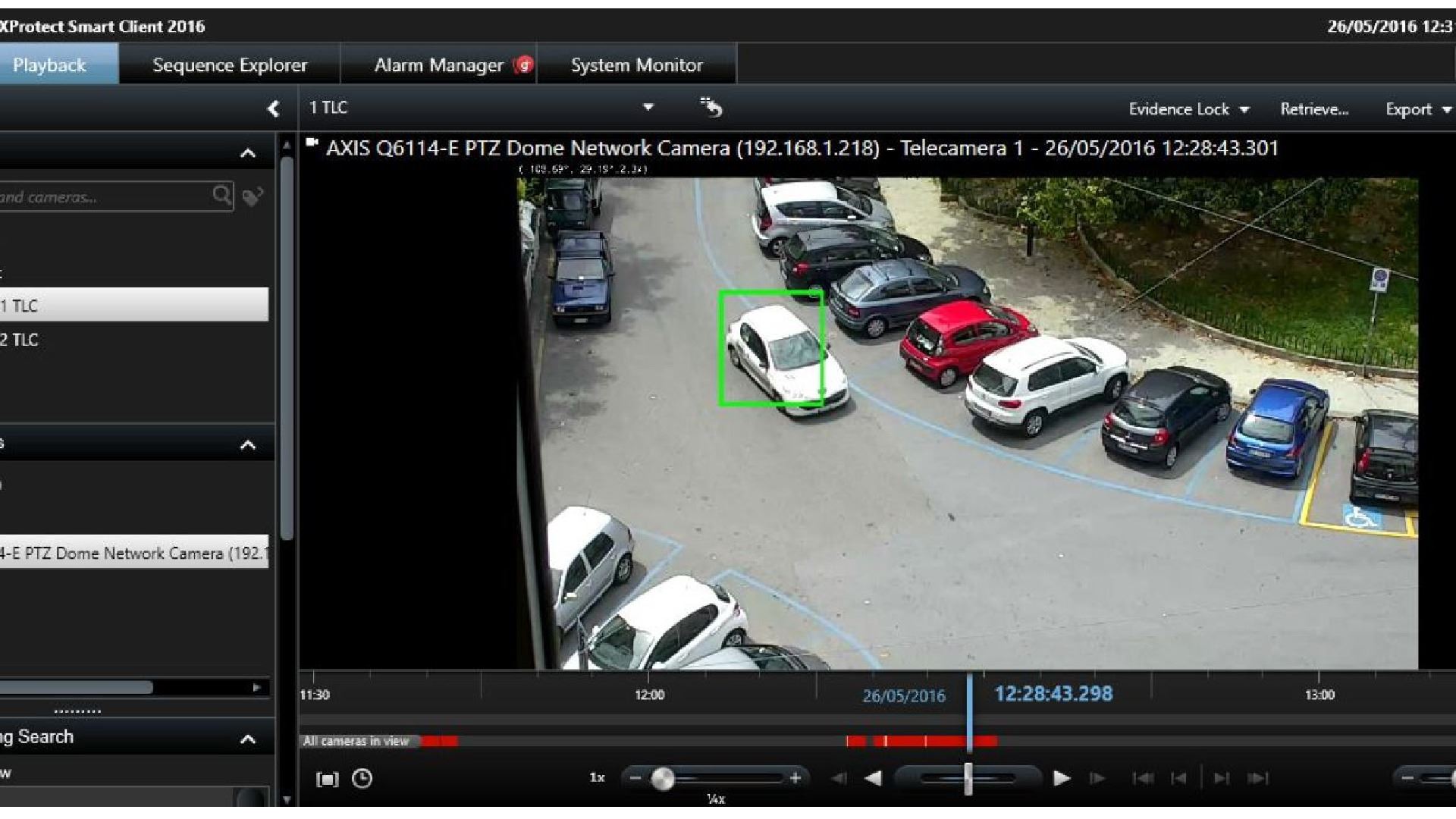Select the 1 TLC view
This screenshot has width=1456, height=819.
point(134,305)
